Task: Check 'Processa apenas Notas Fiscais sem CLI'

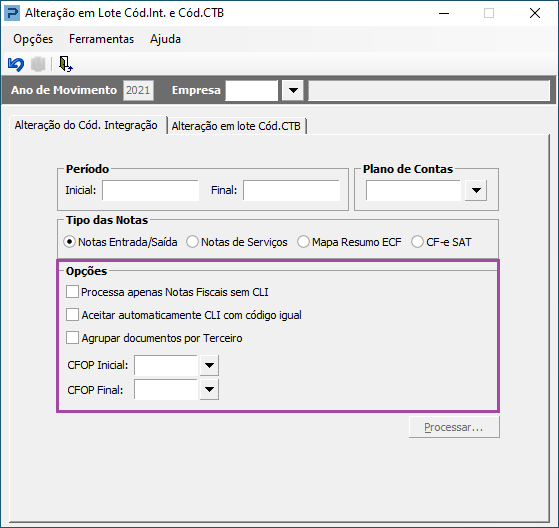Action: [x=72, y=292]
